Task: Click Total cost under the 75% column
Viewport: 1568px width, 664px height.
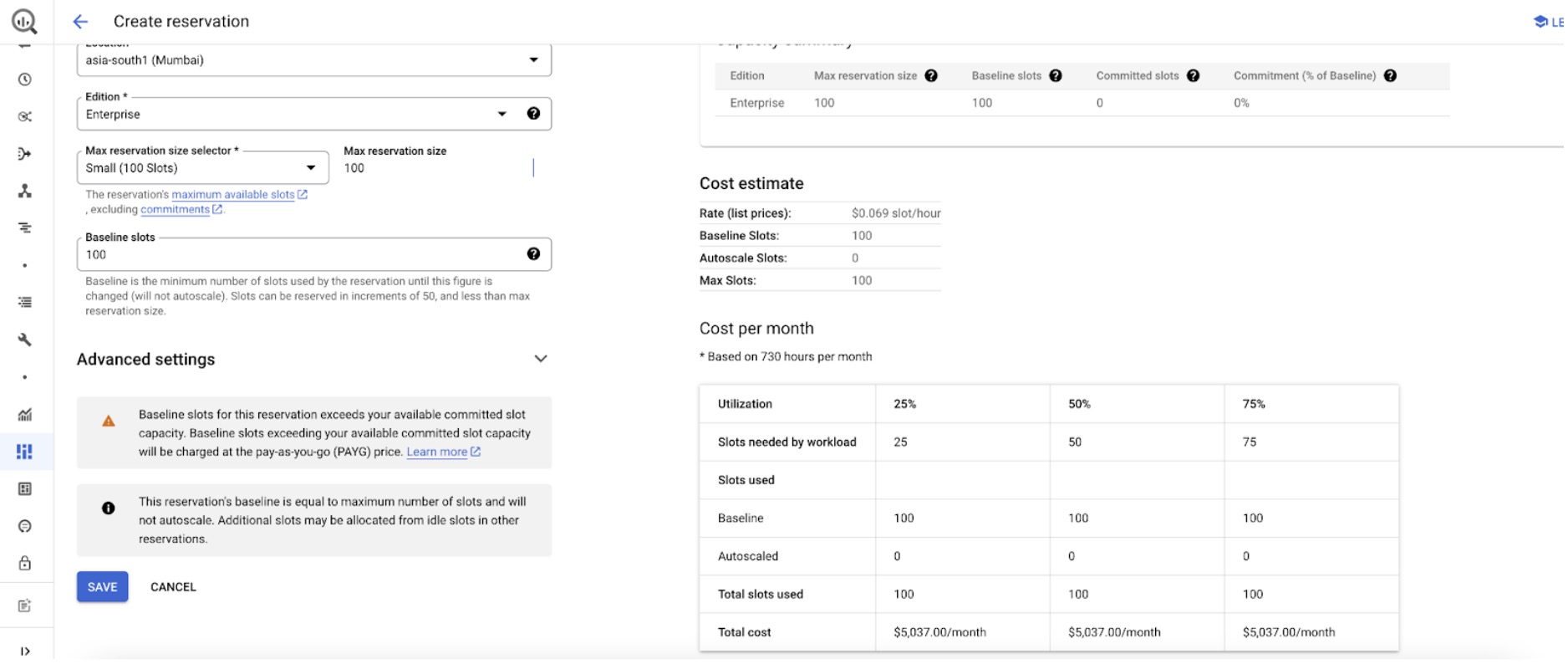Action: click(x=1289, y=632)
